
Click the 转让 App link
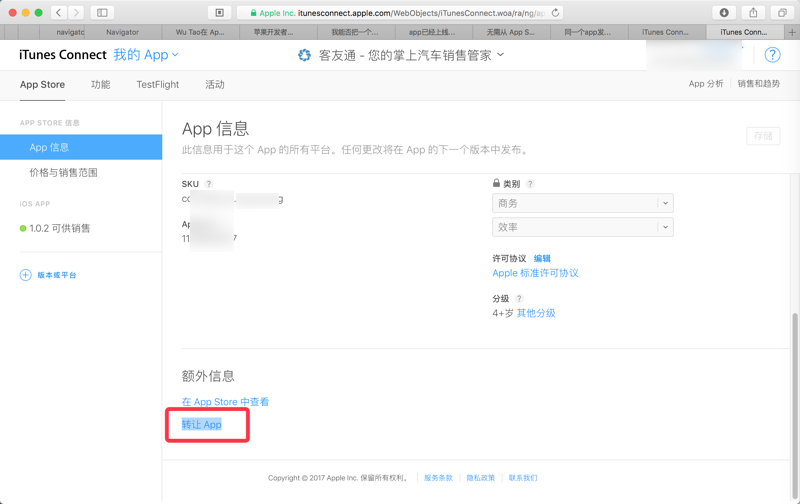tap(202, 424)
